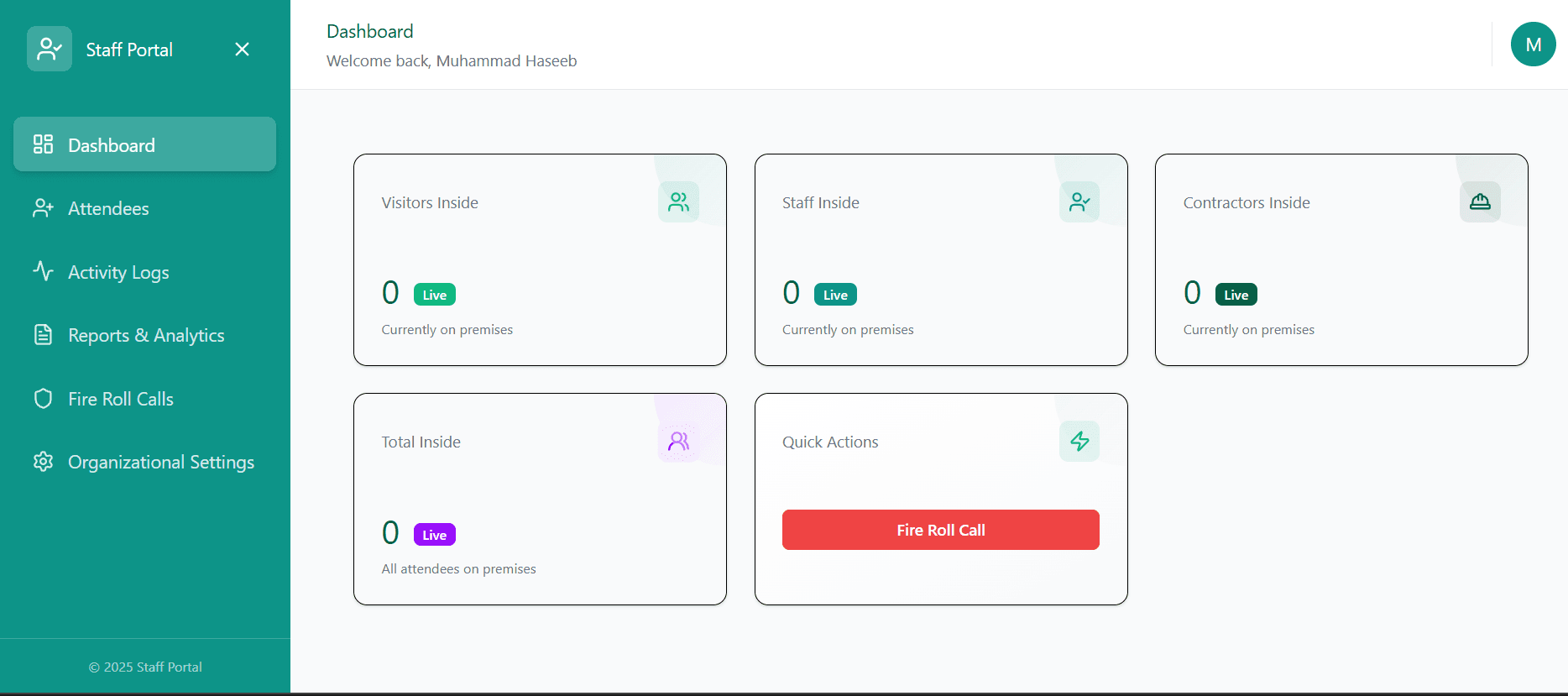The width and height of the screenshot is (1568, 696).
Task: Click the Reports & Analytics document icon
Action: pyautogui.click(x=42, y=334)
